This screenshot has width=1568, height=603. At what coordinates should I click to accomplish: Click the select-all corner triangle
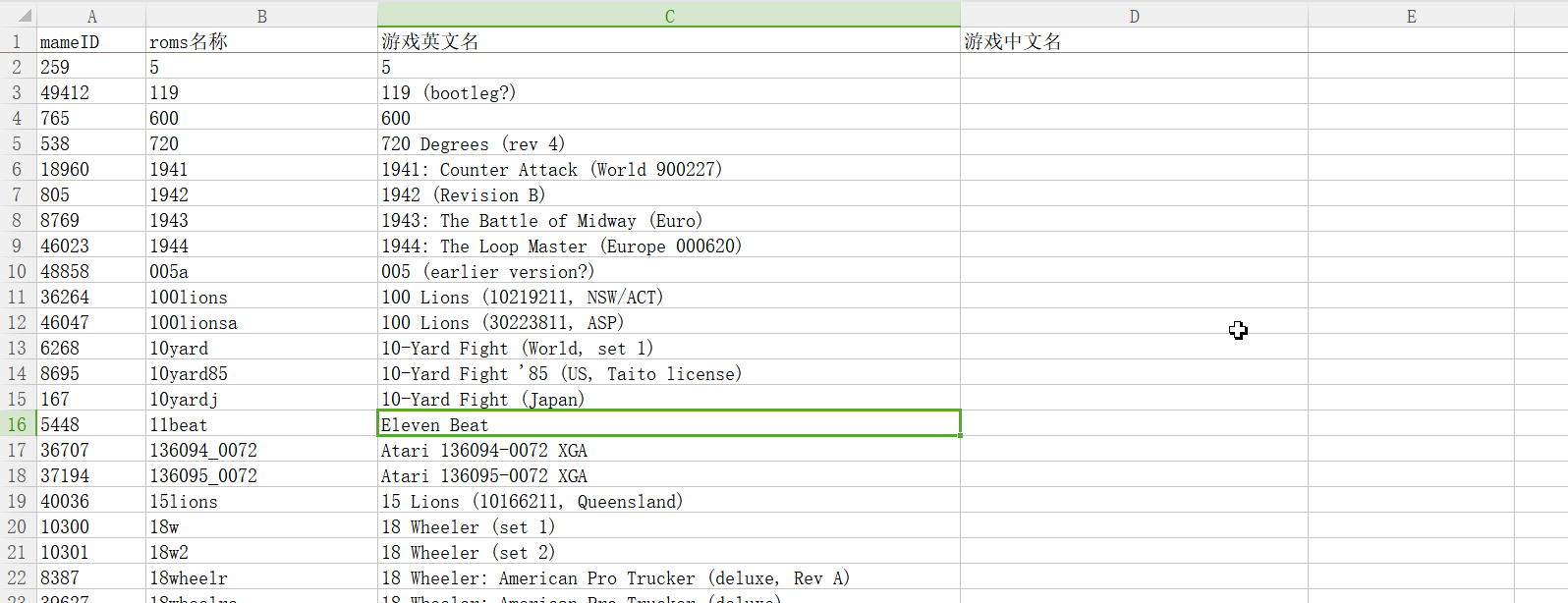(x=22, y=16)
